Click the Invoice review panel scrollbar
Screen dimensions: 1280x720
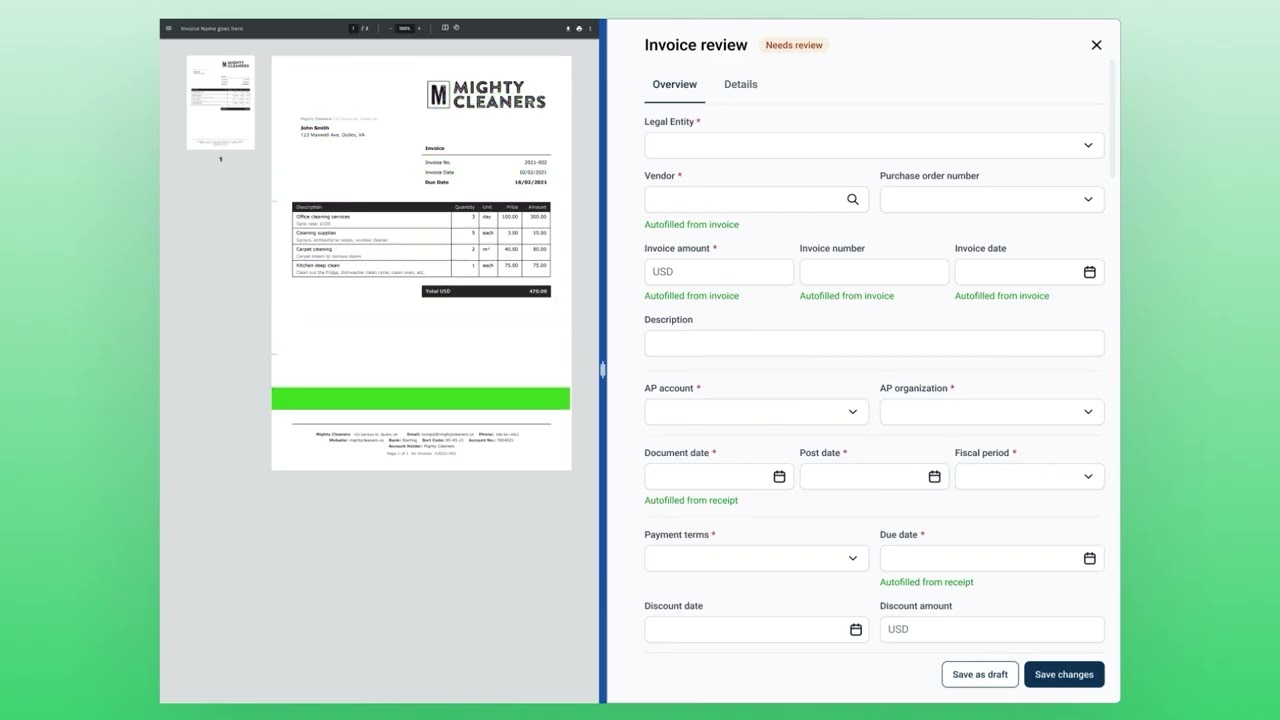pyautogui.click(x=1112, y=120)
